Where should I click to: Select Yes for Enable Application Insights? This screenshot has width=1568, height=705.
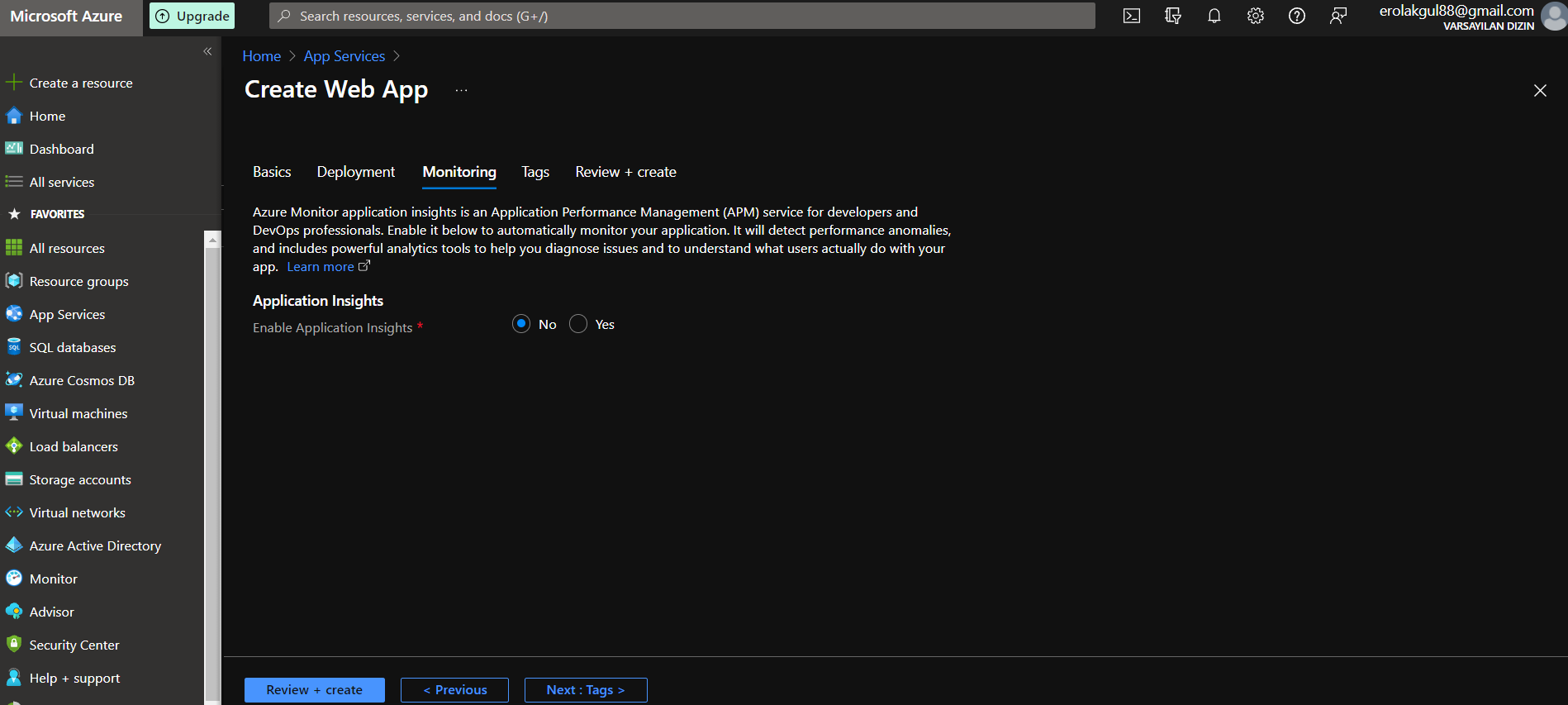pos(578,324)
